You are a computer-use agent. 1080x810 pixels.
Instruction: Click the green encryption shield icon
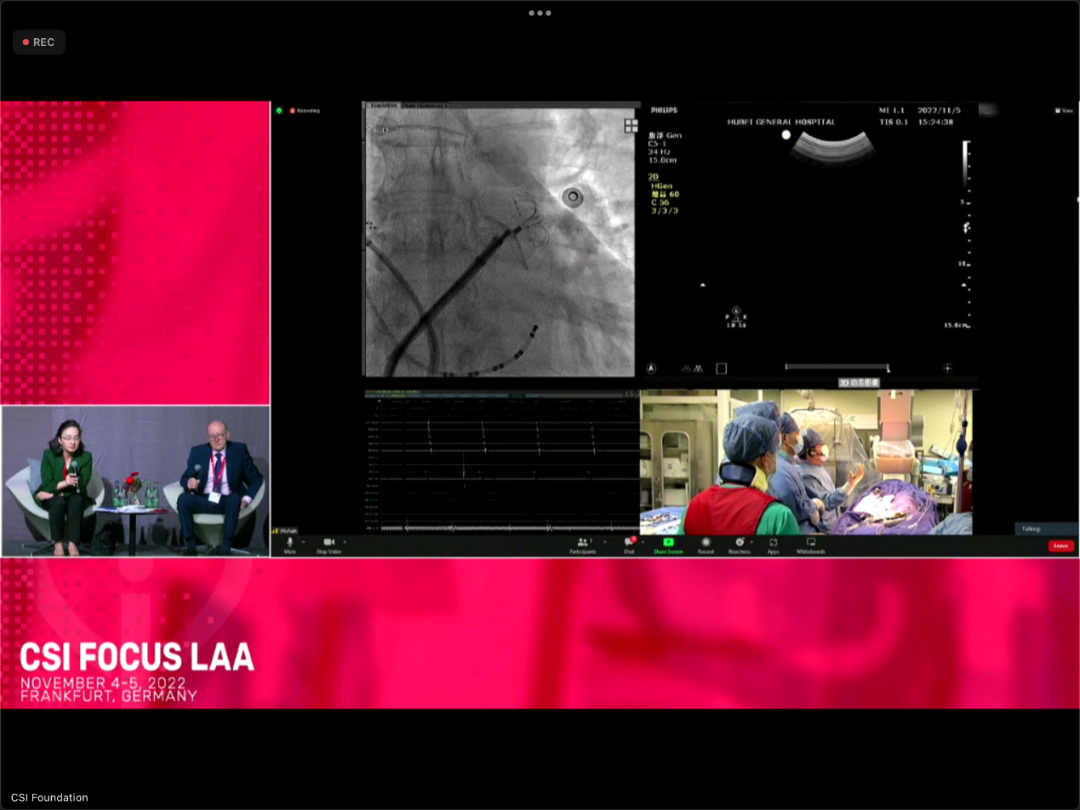pos(280,110)
